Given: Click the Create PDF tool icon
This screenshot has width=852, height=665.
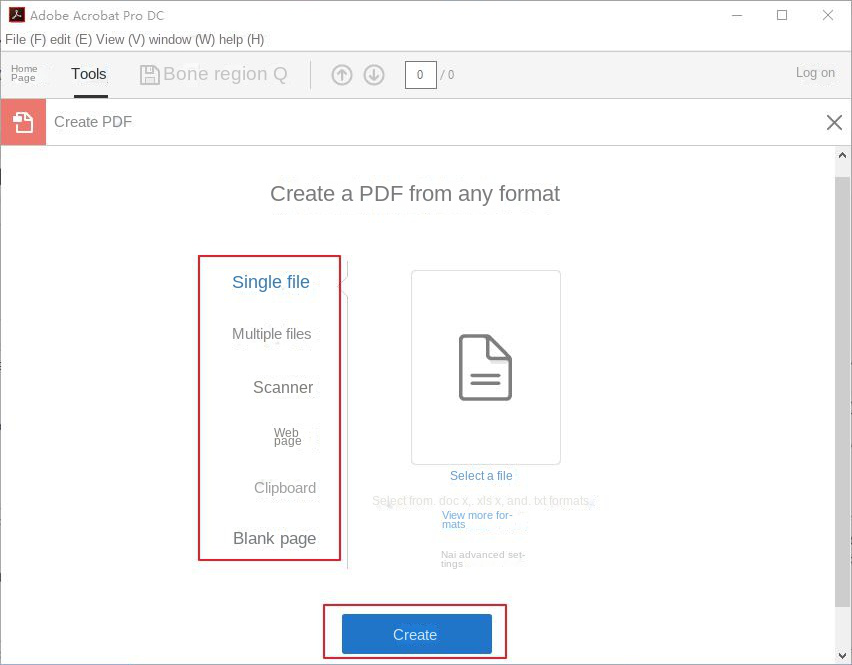Looking at the screenshot, I should pyautogui.click(x=22, y=121).
